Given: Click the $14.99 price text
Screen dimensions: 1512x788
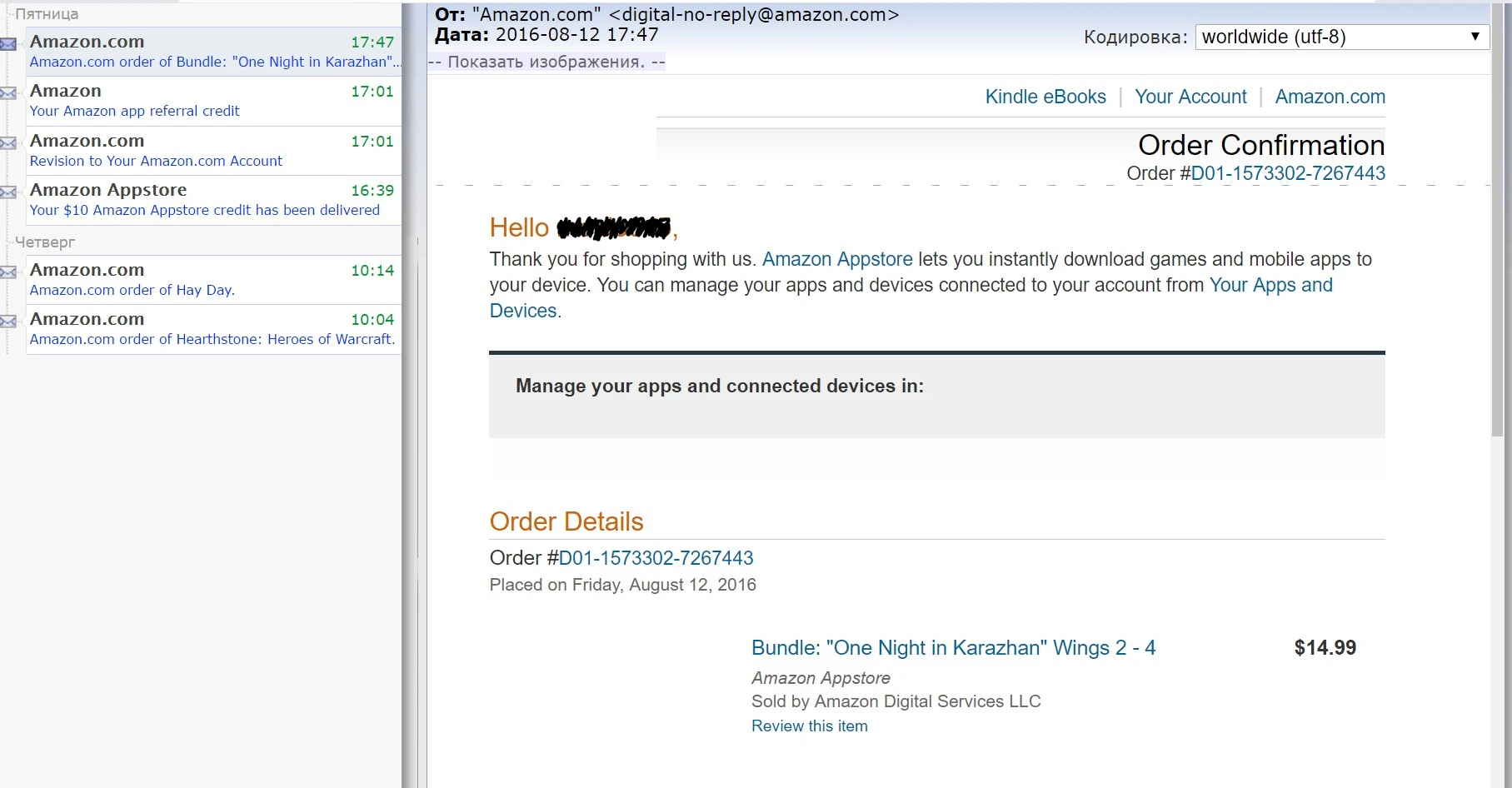Looking at the screenshot, I should (1325, 648).
